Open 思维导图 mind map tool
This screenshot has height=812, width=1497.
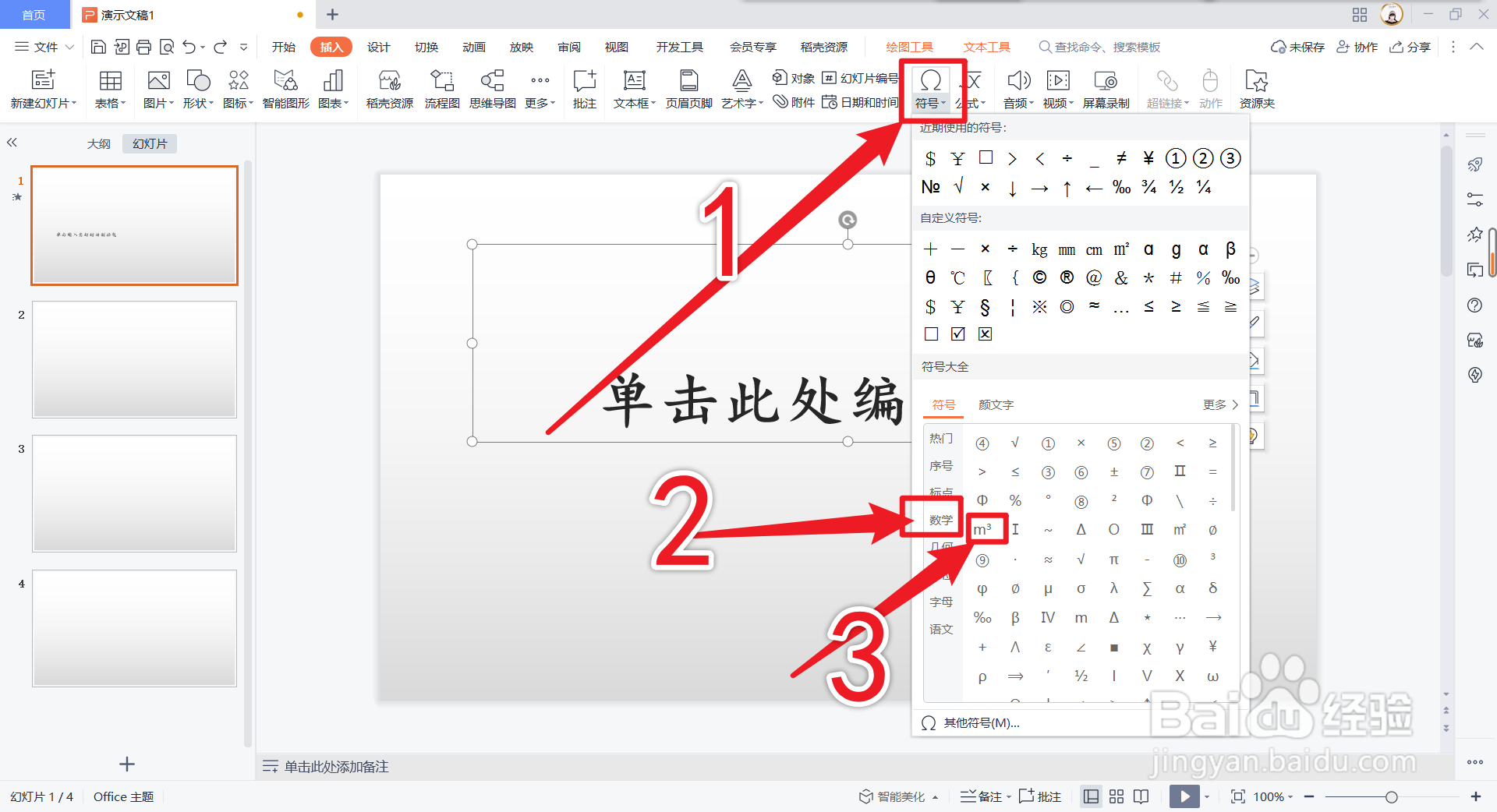pyautogui.click(x=492, y=90)
